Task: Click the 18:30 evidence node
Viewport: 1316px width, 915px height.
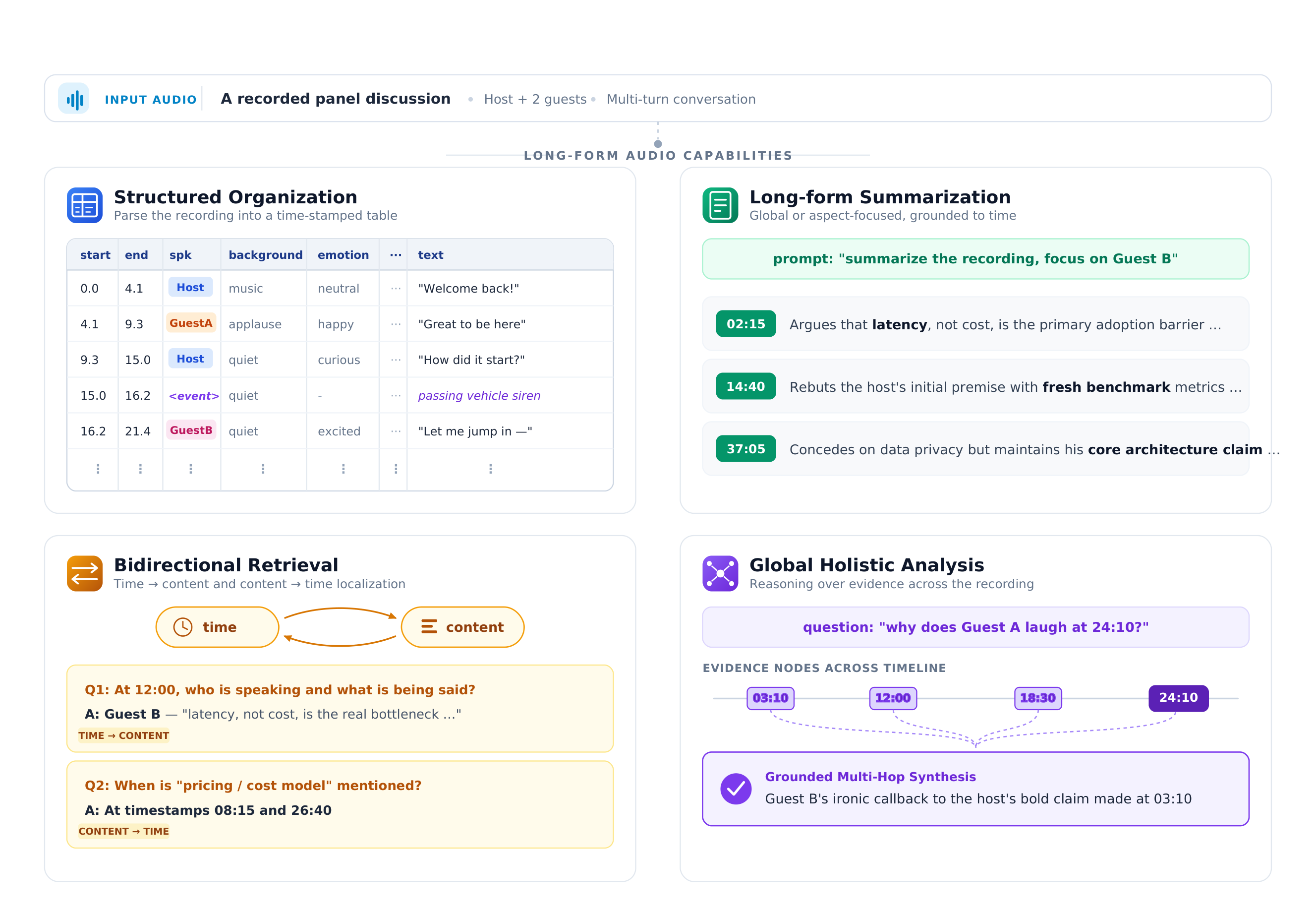Action: pyautogui.click(x=1038, y=698)
